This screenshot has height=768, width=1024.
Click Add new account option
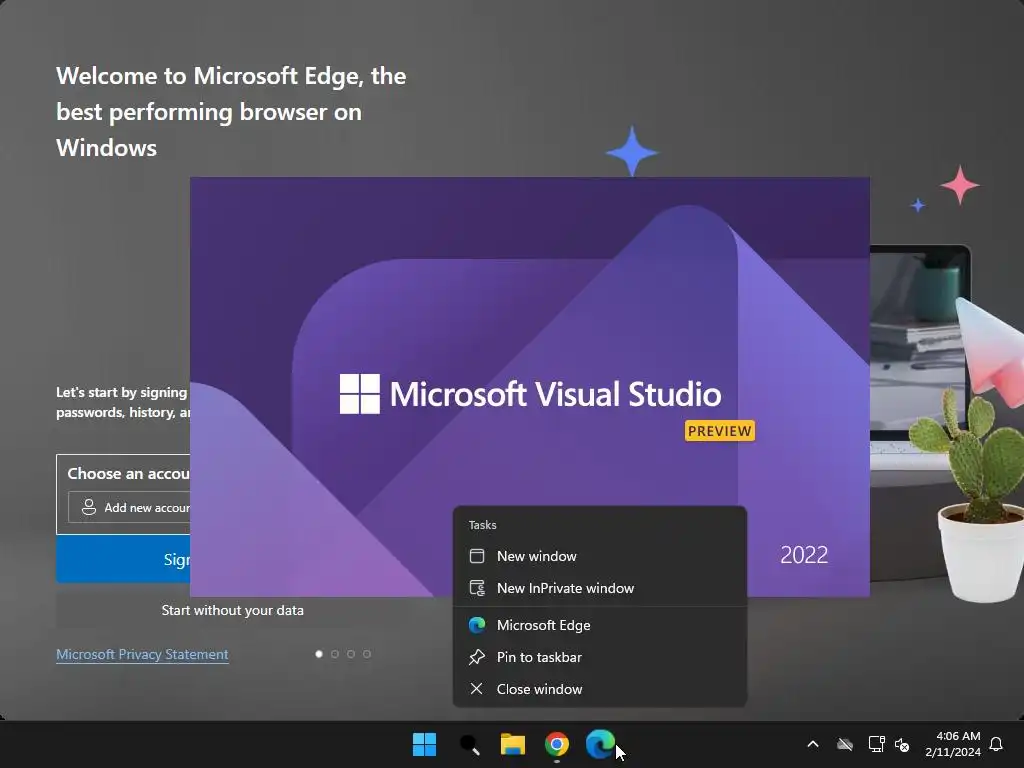click(x=129, y=507)
